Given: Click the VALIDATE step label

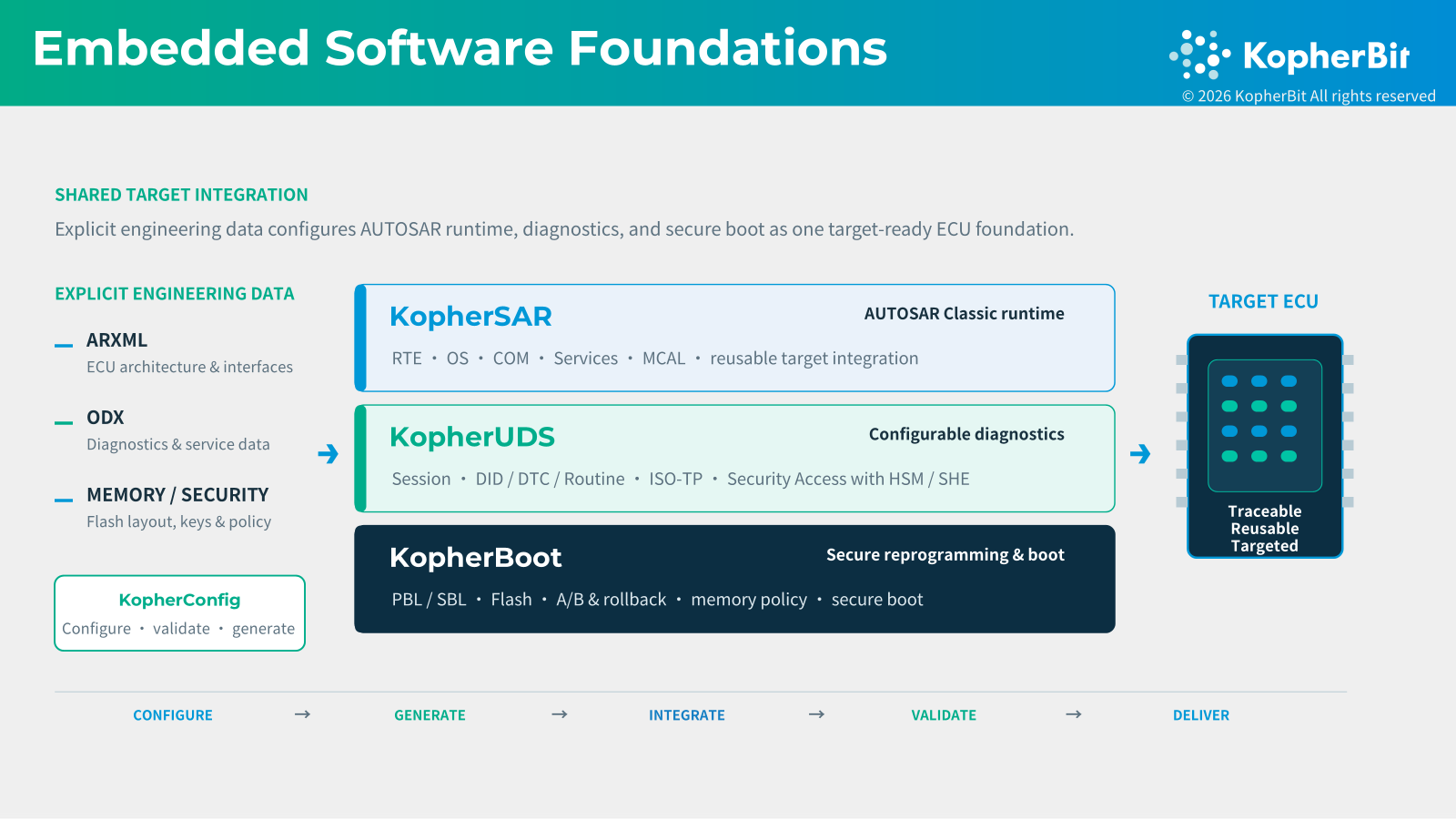Looking at the screenshot, I should click(944, 715).
